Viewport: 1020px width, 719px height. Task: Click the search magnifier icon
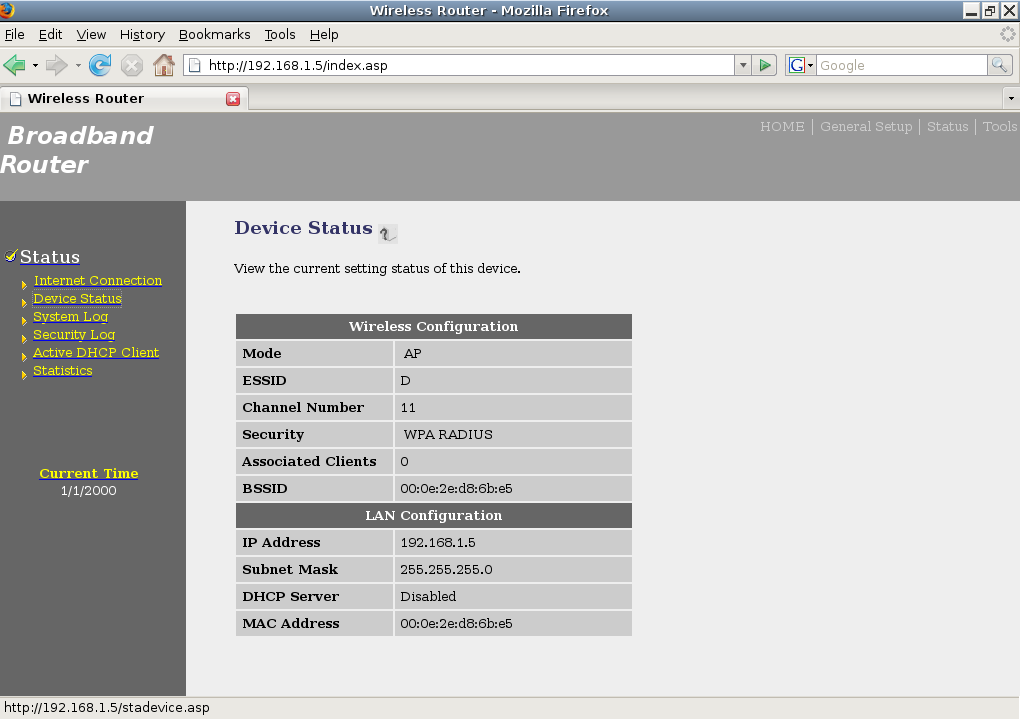(999, 65)
